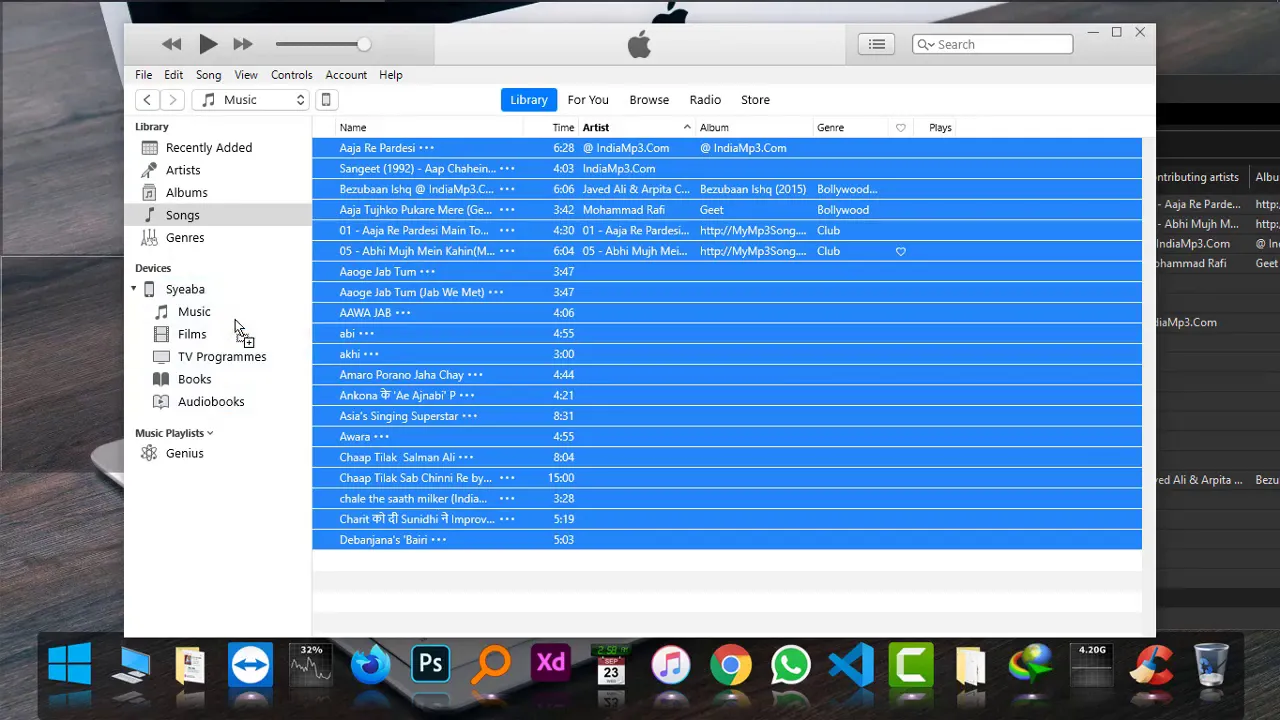Open Recycle Bin on the taskbar
This screenshot has width=1280, height=720.
[1211, 664]
